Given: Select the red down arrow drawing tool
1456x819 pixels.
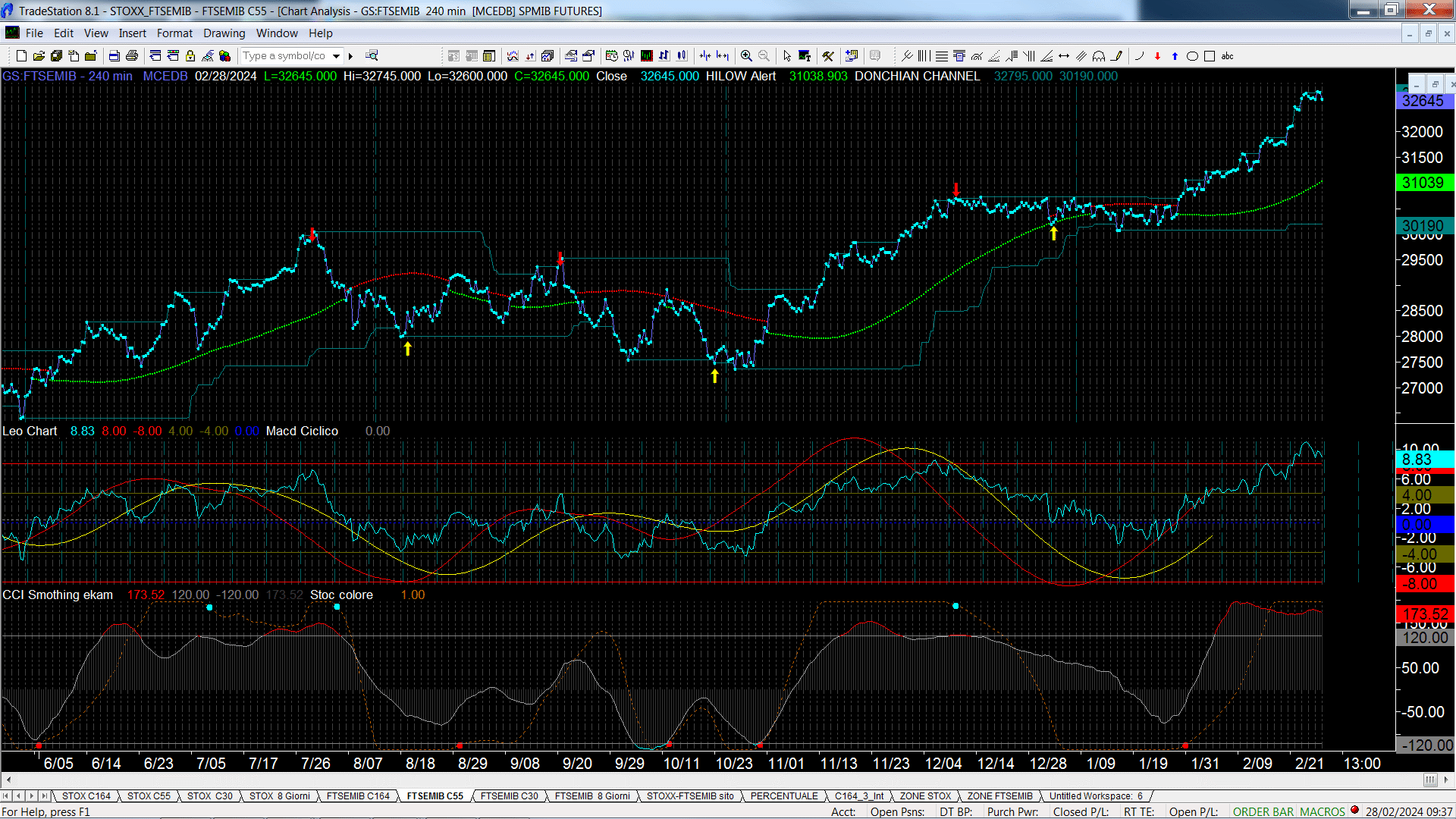Looking at the screenshot, I should pos(1157,56).
